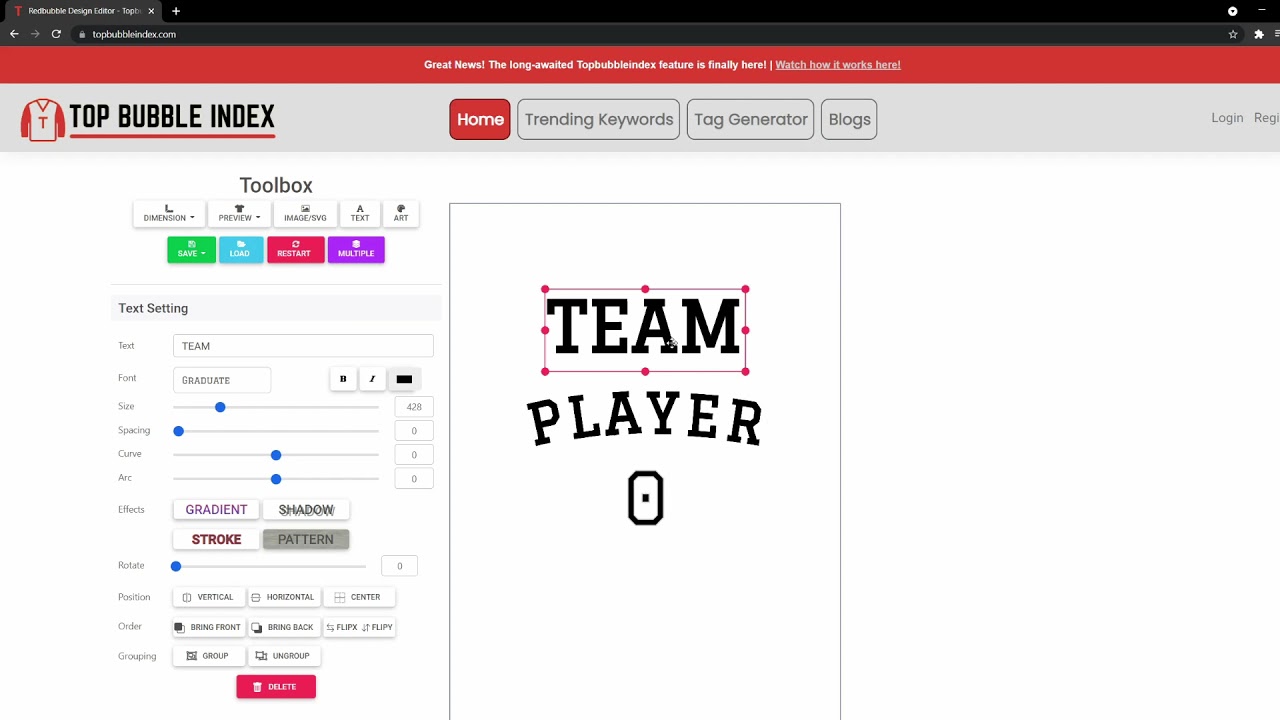Reload the browser page
Viewport: 1280px width, 720px height.
click(56, 34)
